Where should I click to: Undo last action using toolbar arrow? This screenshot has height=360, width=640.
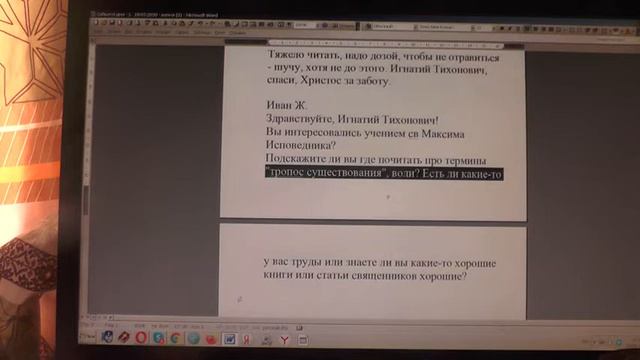[x=201, y=24]
